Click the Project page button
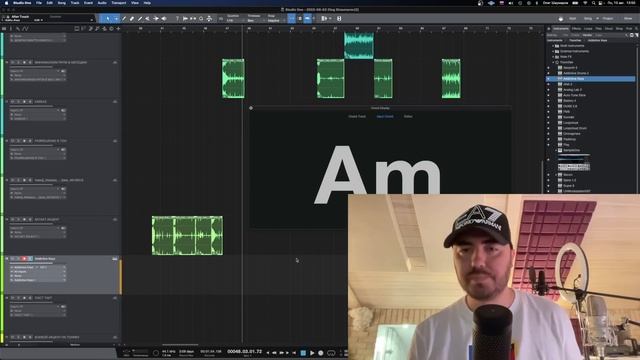640x360 pixels. (608, 18)
